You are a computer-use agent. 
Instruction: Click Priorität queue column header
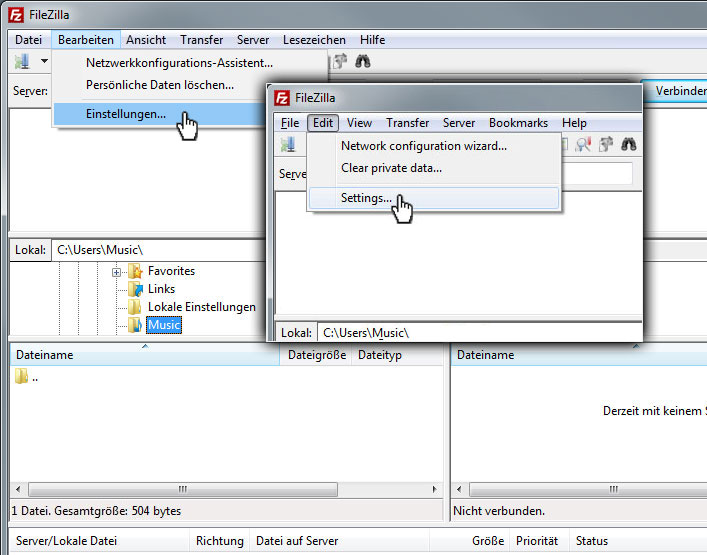coord(540,541)
